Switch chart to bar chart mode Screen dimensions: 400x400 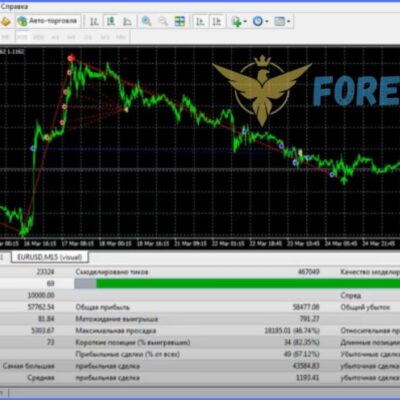tap(94, 22)
